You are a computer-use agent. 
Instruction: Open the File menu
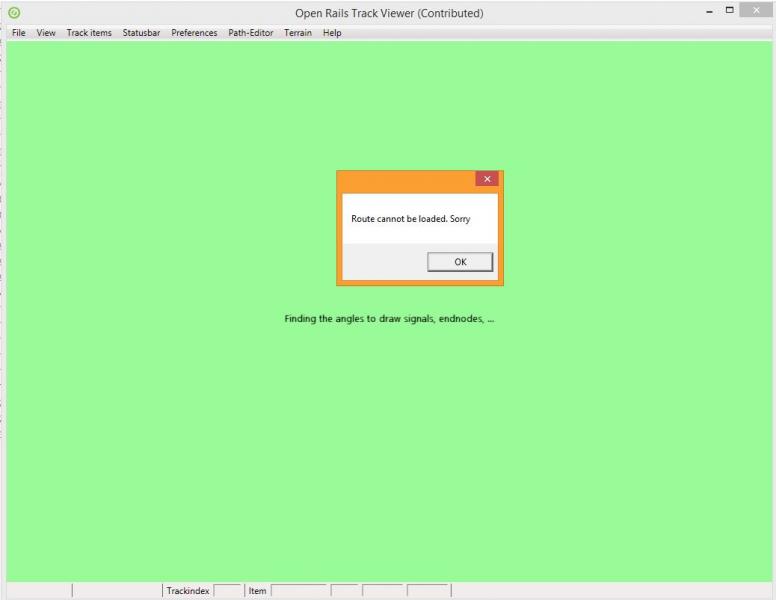click(18, 33)
